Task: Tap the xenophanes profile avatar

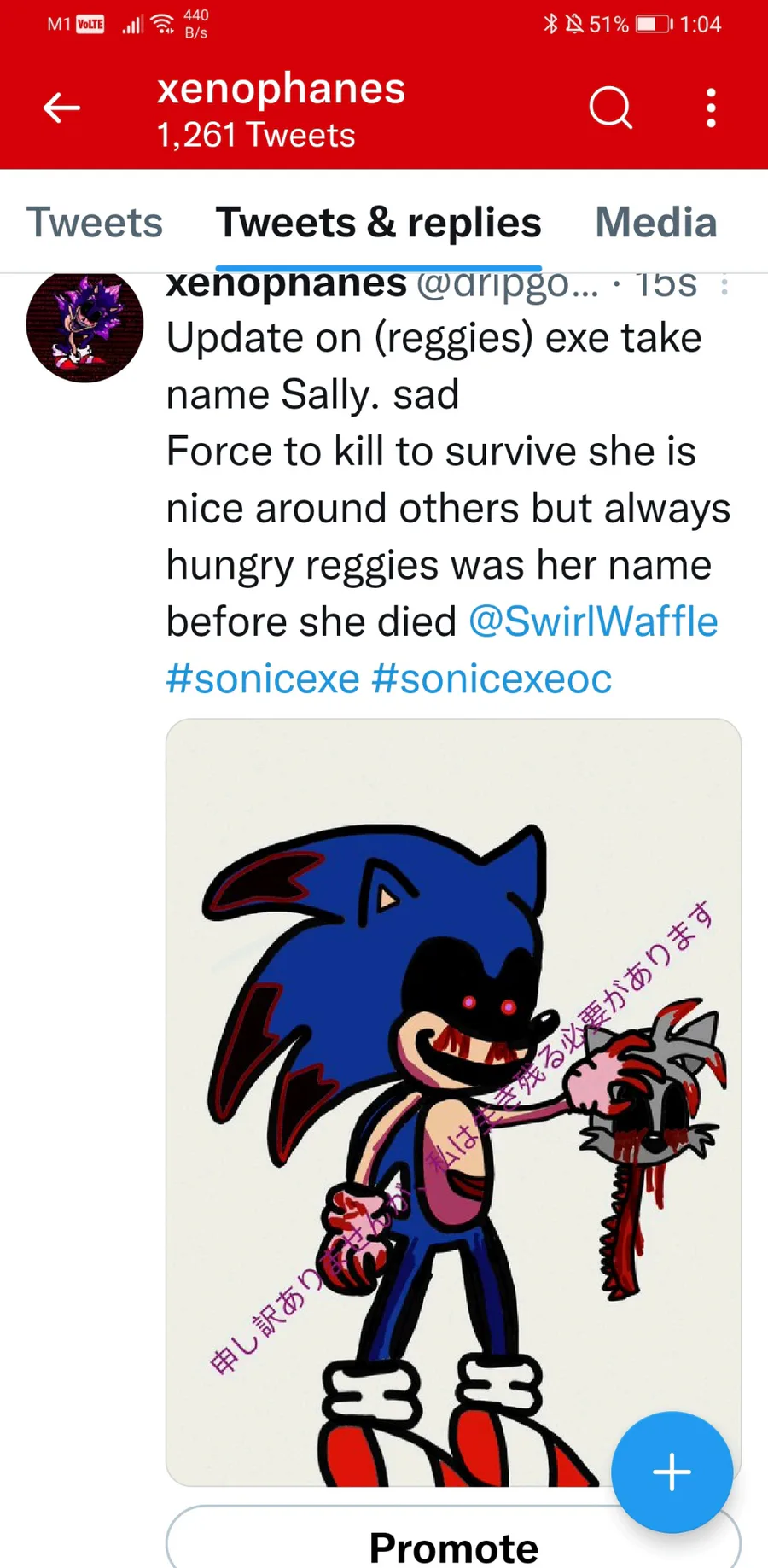Action: [84, 326]
